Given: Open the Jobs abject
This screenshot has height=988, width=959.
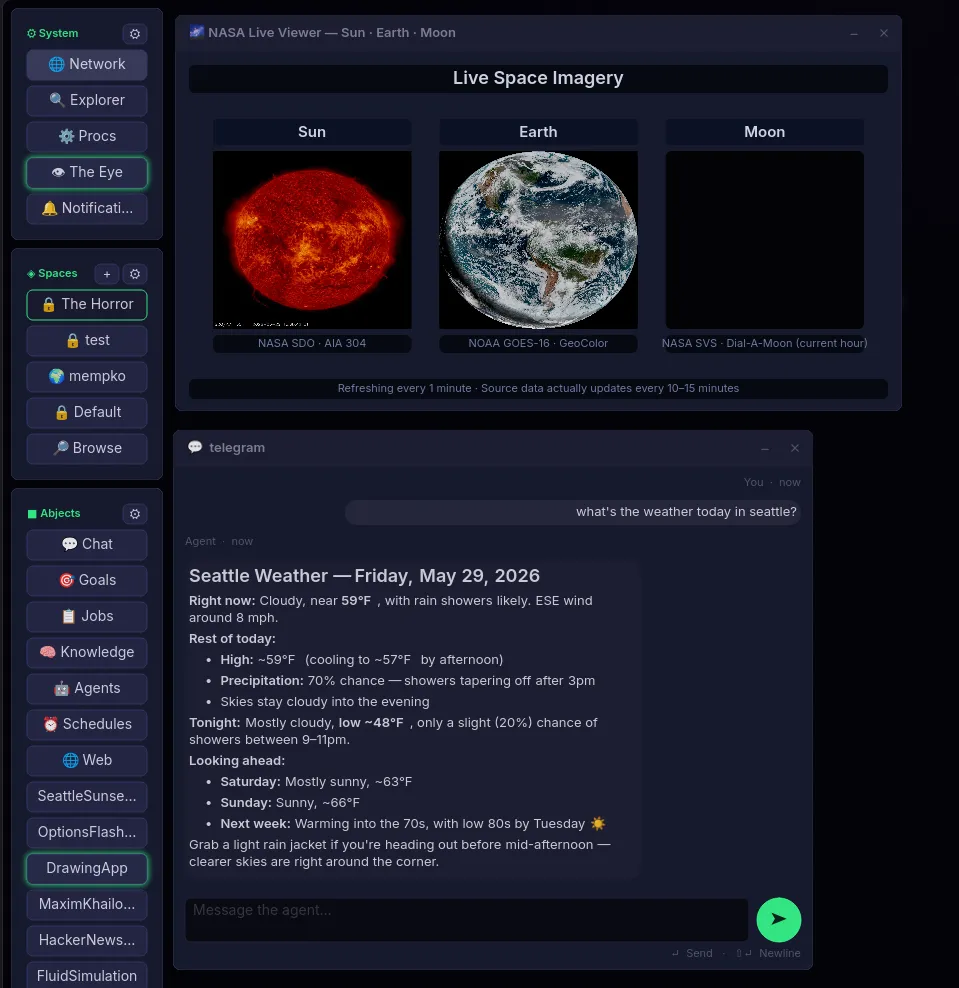Looking at the screenshot, I should pyautogui.click(x=87, y=616).
